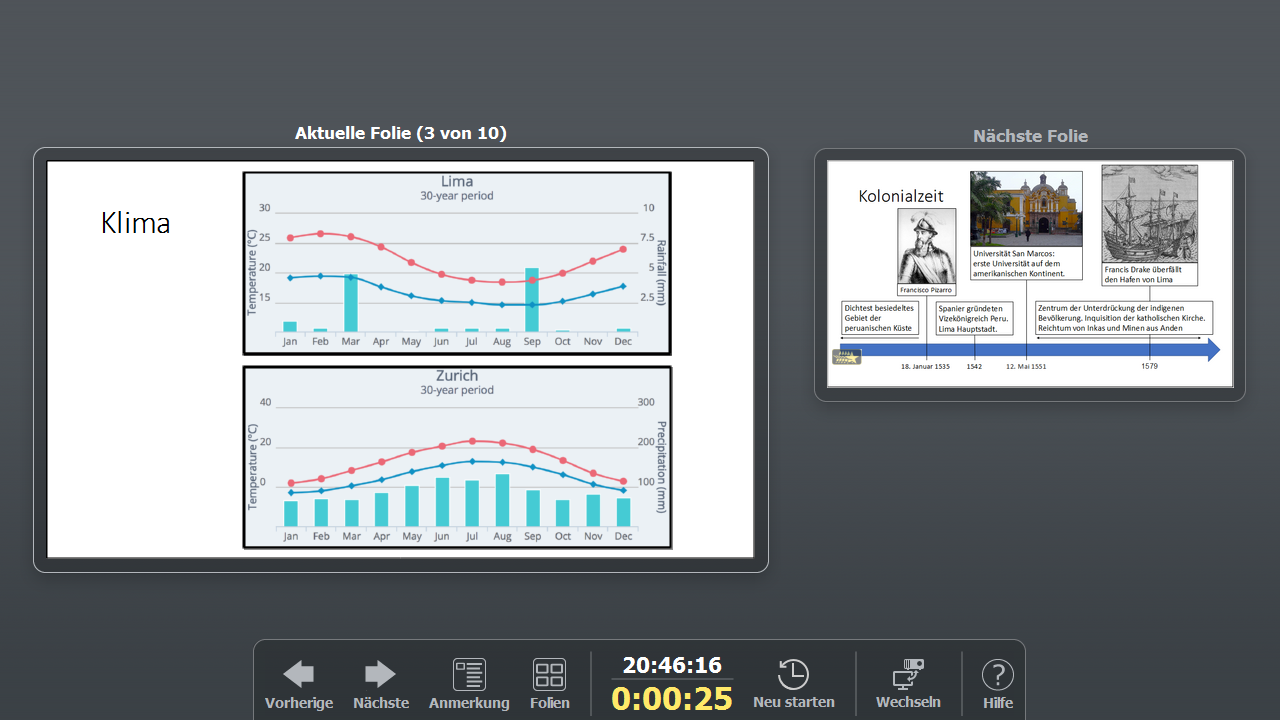Open Hilfe help

998,684
